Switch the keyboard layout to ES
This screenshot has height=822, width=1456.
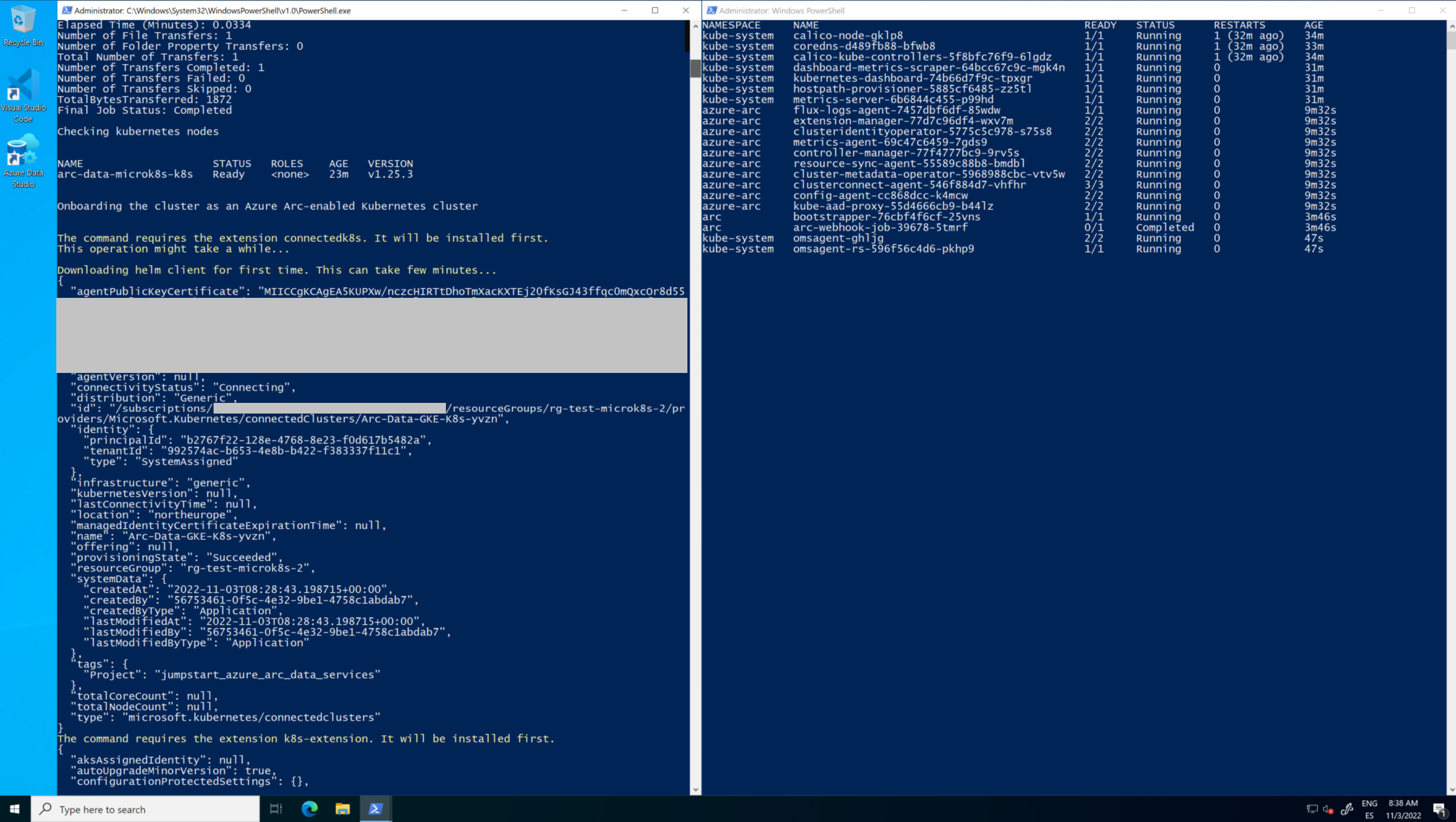click(1370, 815)
